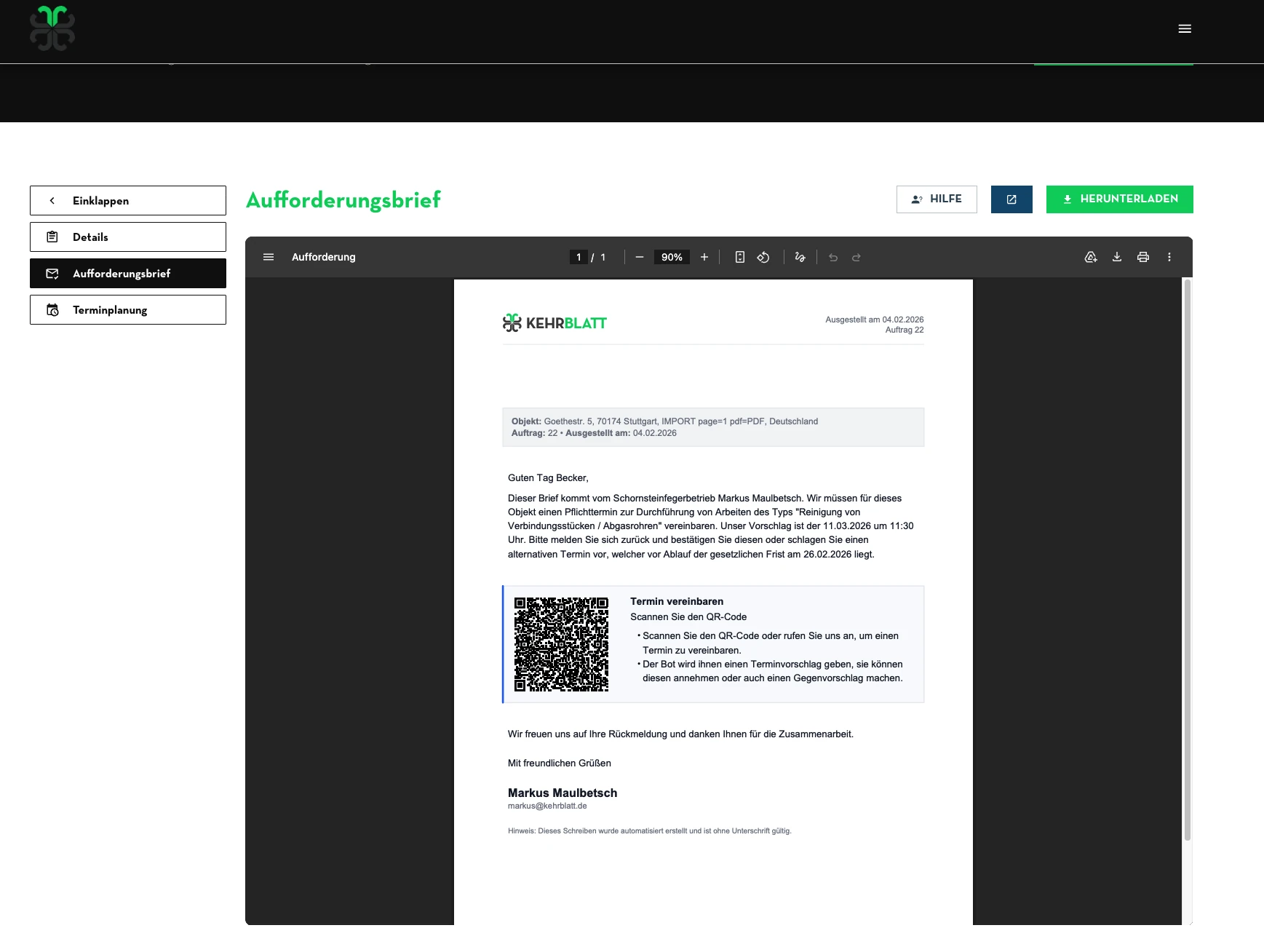Open the main hamburger menu
Image resolution: width=1264 pixels, height=952 pixels.
click(1184, 29)
